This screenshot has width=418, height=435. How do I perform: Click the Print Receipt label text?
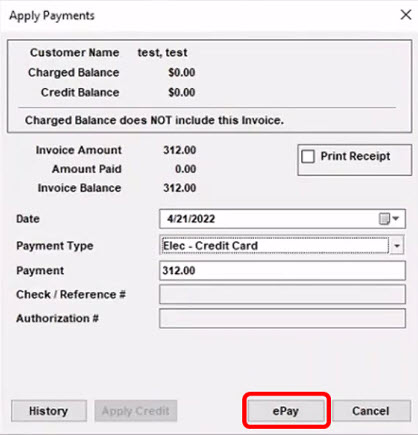[x=355, y=156]
